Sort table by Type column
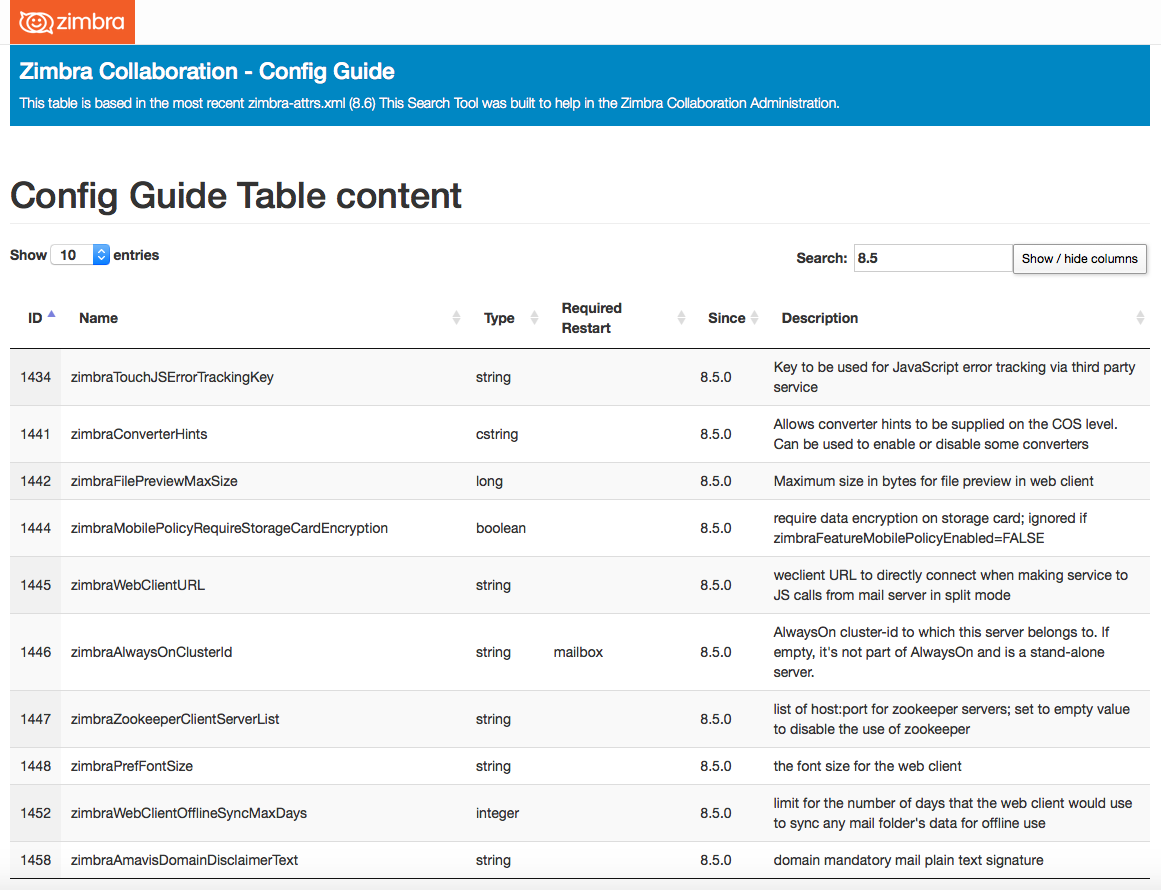Image resolution: width=1161 pixels, height=890 pixels. click(505, 318)
